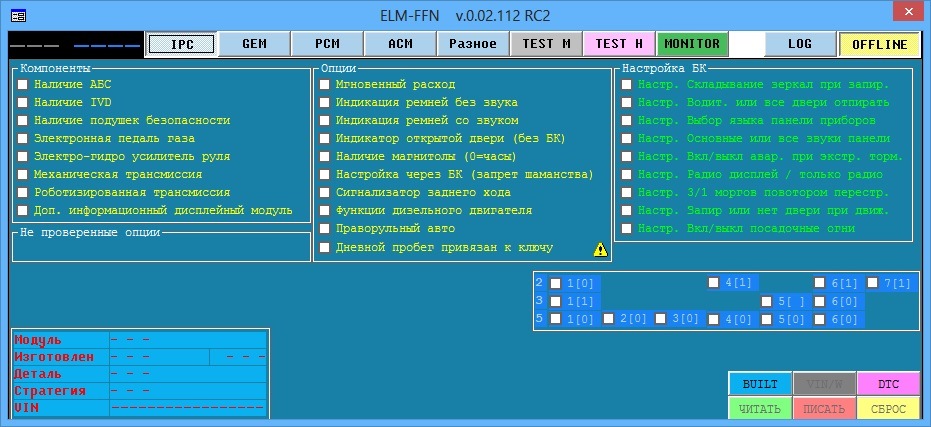
Task: Click the VIN label in info table
Action: coord(26,407)
